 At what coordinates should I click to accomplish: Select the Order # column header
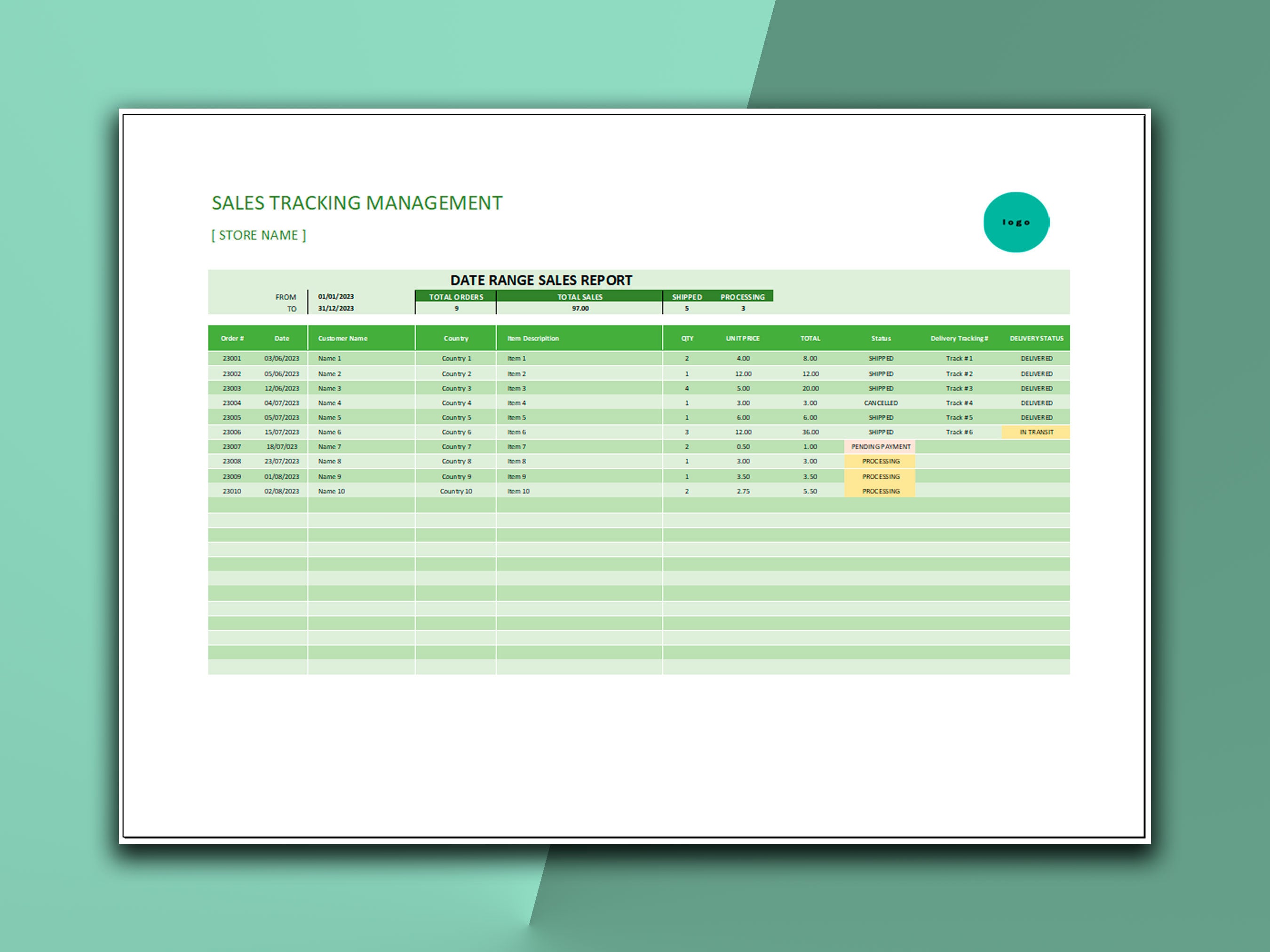point(231,338)
